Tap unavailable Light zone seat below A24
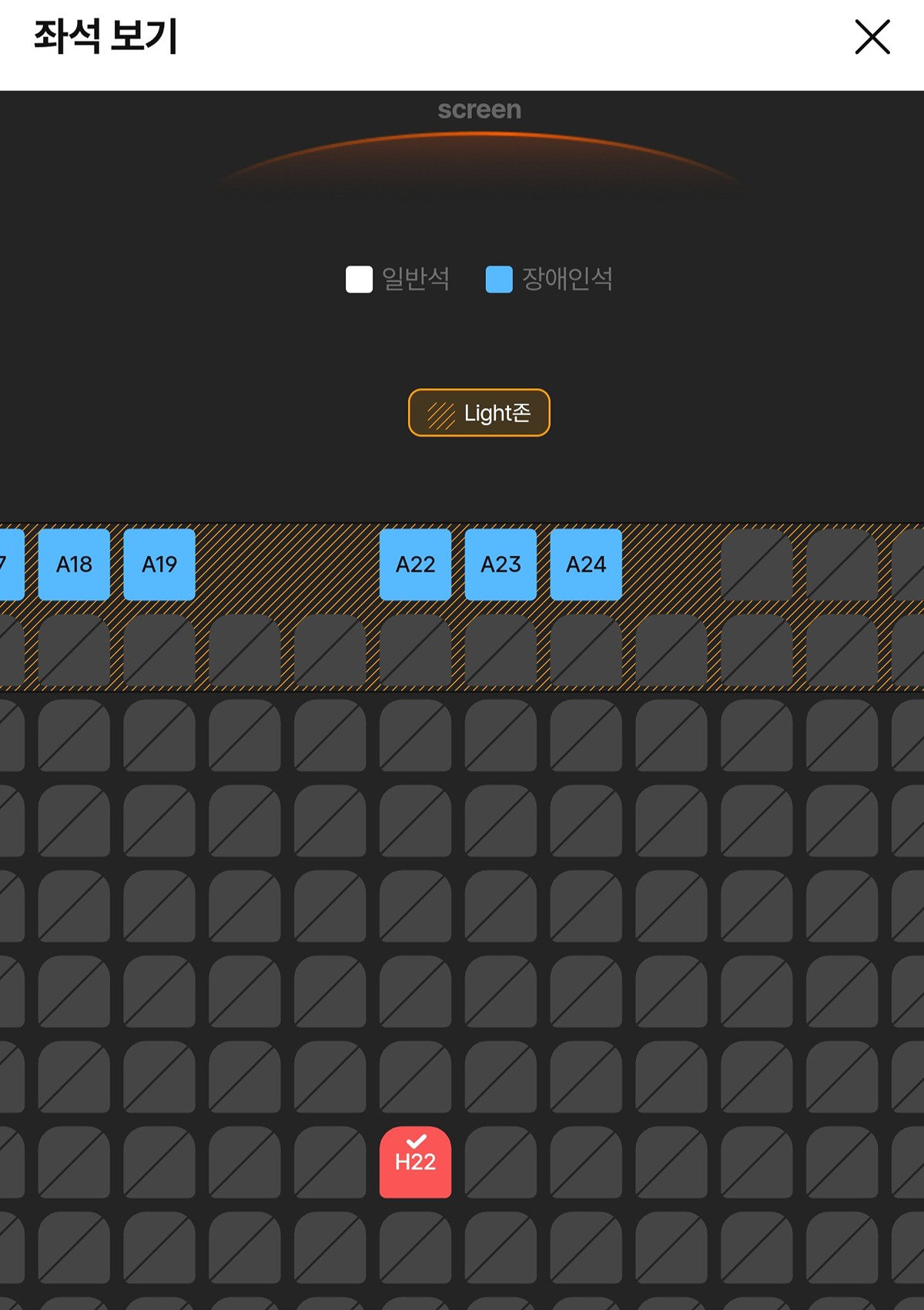The image size is (924, 1310). [586, 650]
